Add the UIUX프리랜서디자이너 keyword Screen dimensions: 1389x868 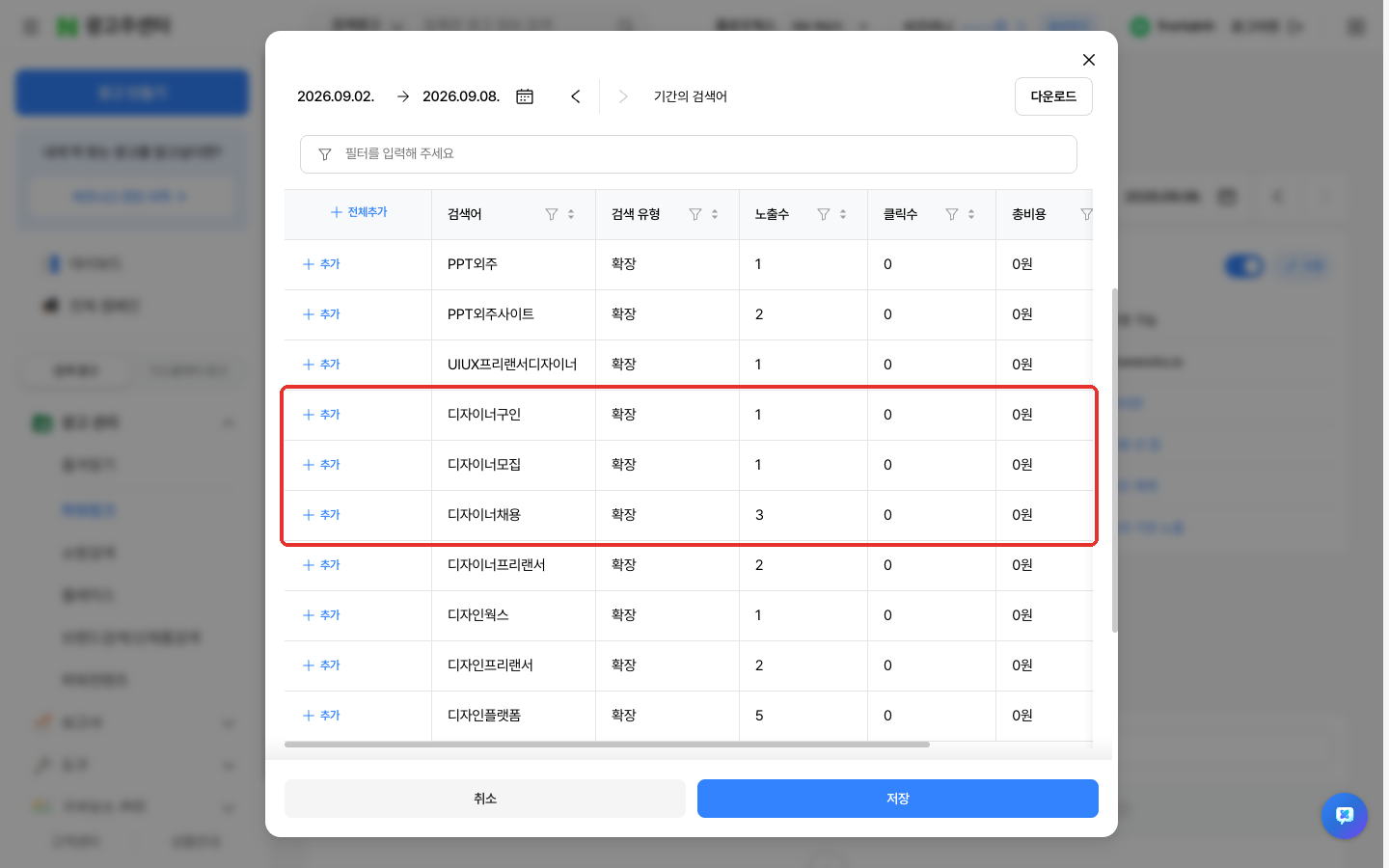[321, 365]
